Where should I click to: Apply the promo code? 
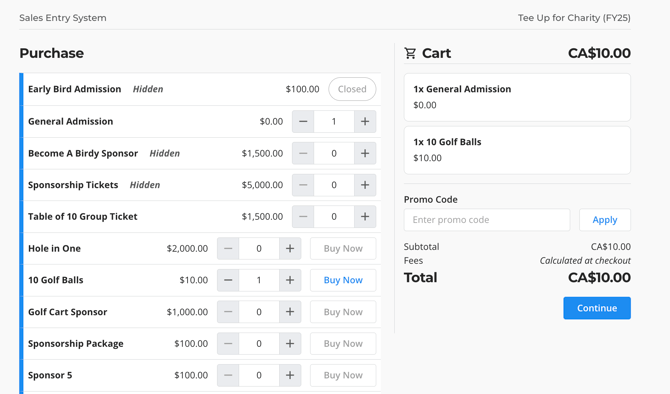point(605,220)
